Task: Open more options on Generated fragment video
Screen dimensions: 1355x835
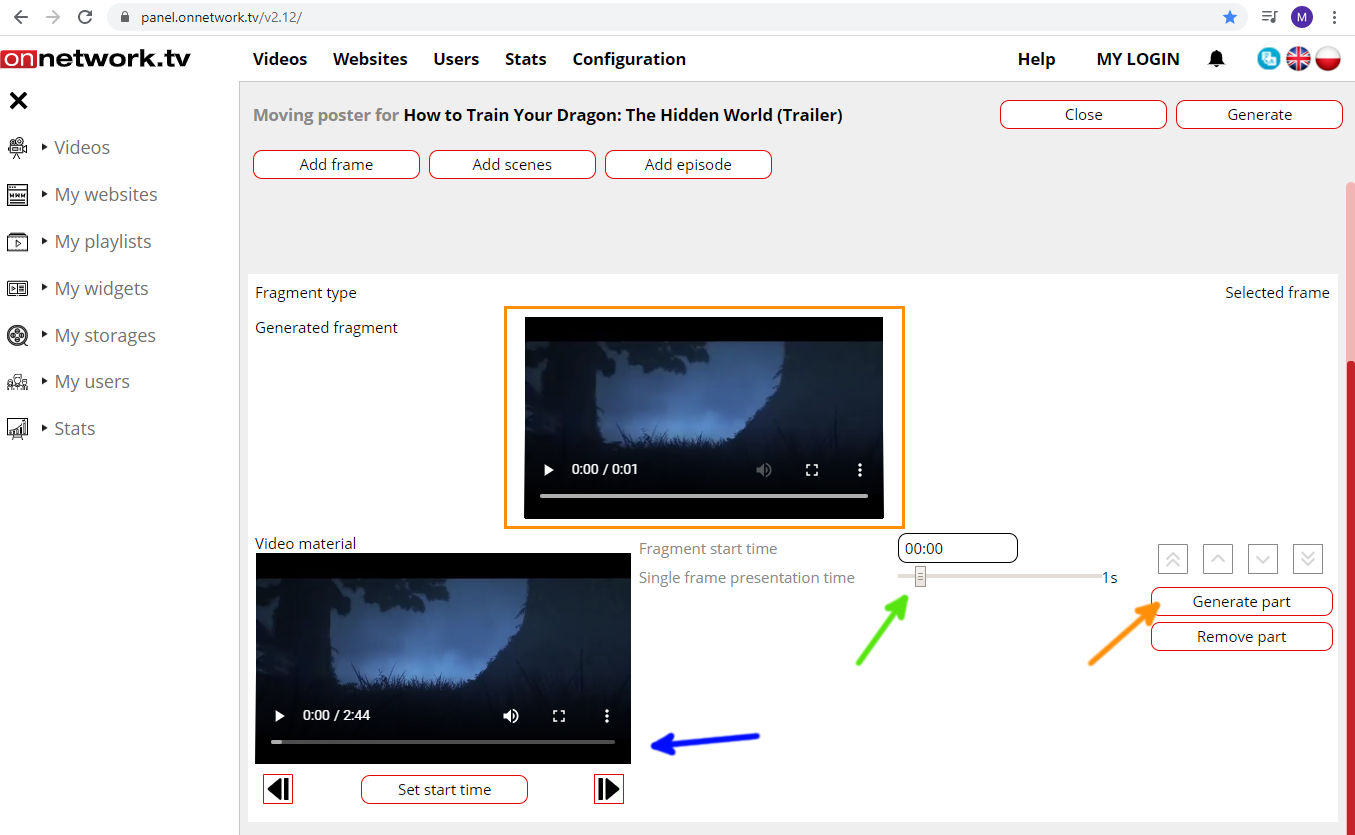Action: [860, 470]
